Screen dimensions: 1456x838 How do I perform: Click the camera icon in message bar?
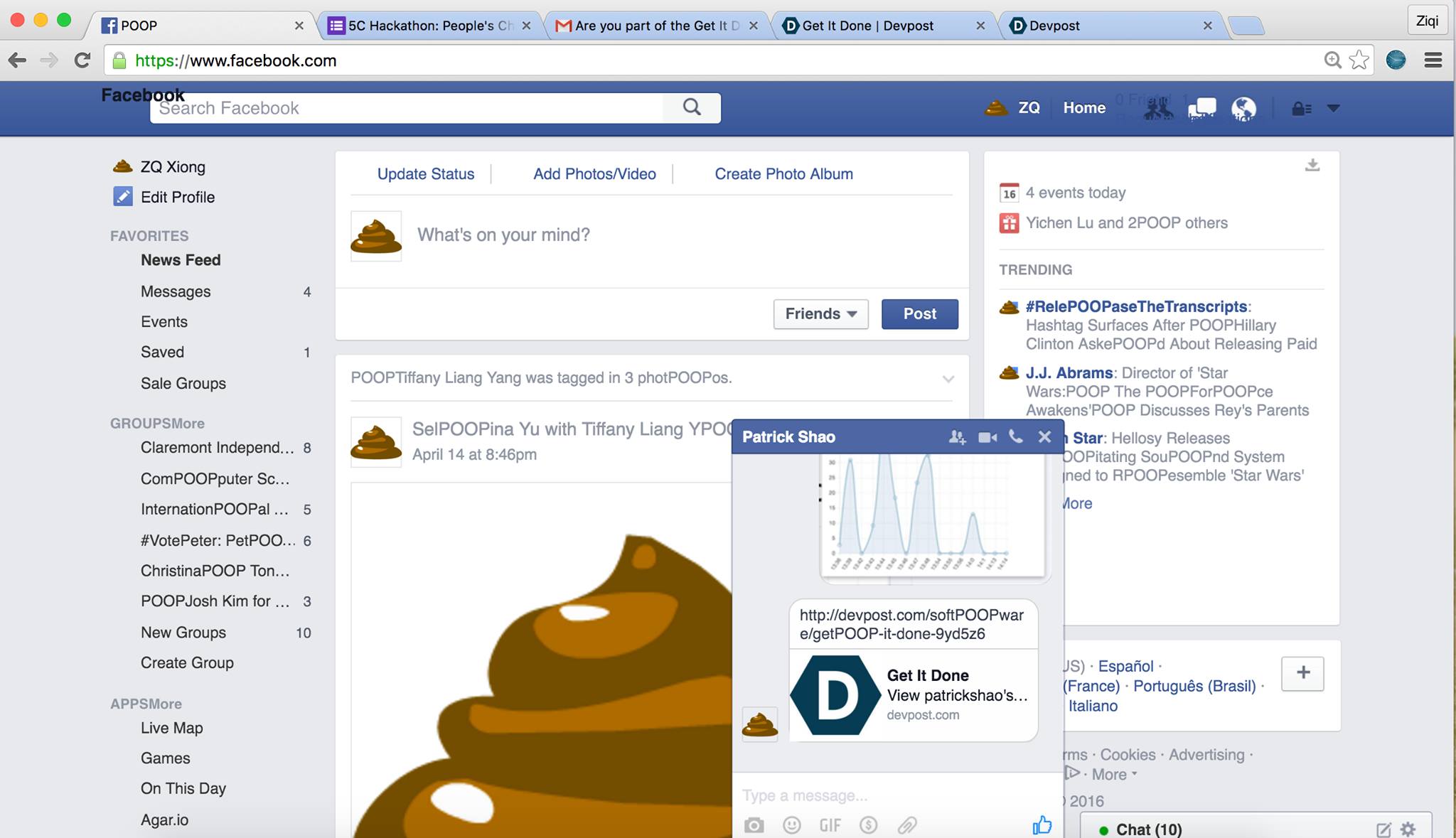click(754, 825)
